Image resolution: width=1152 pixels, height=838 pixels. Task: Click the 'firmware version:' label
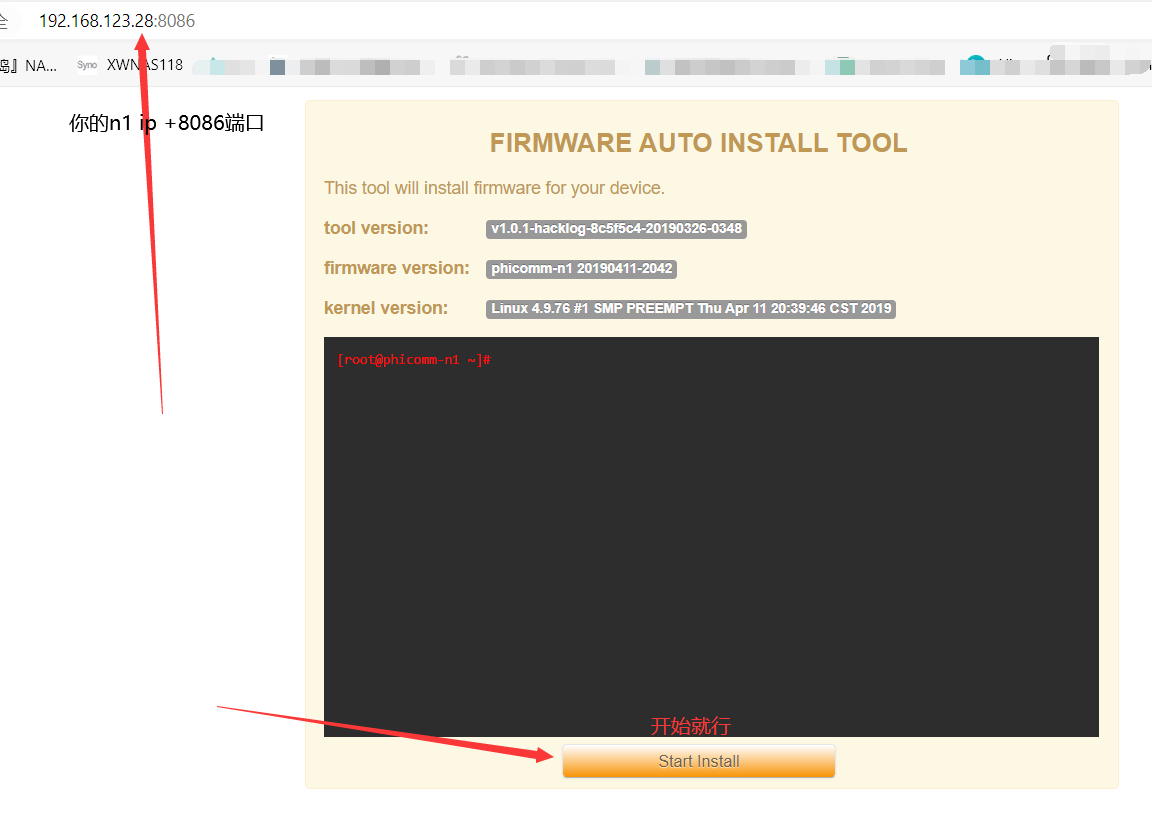tap(396, 268)
